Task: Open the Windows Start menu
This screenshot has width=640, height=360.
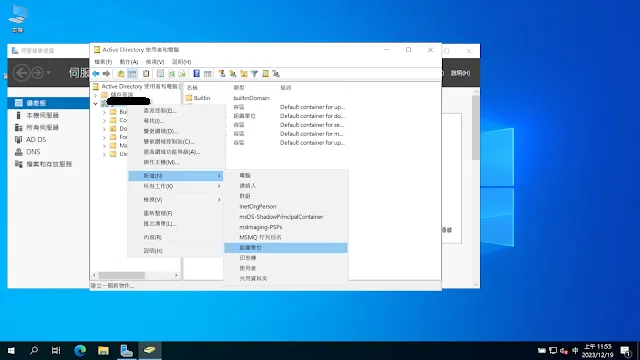Action: [x=11, y=351]
